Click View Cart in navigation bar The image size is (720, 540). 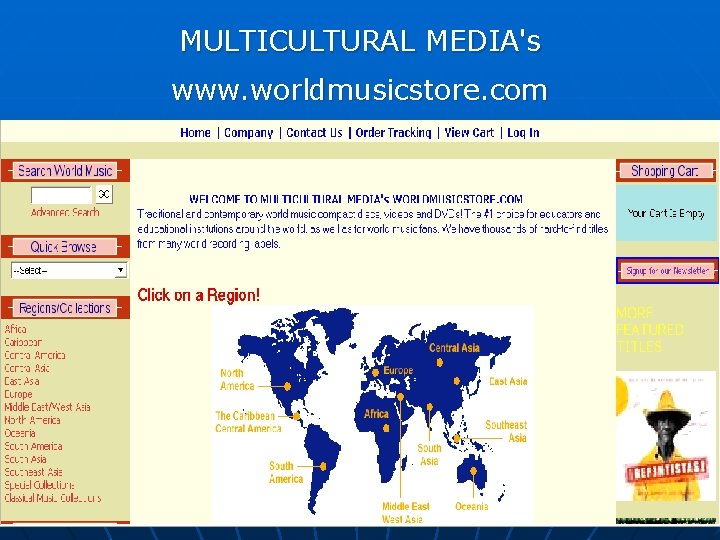tap(469, 133)
